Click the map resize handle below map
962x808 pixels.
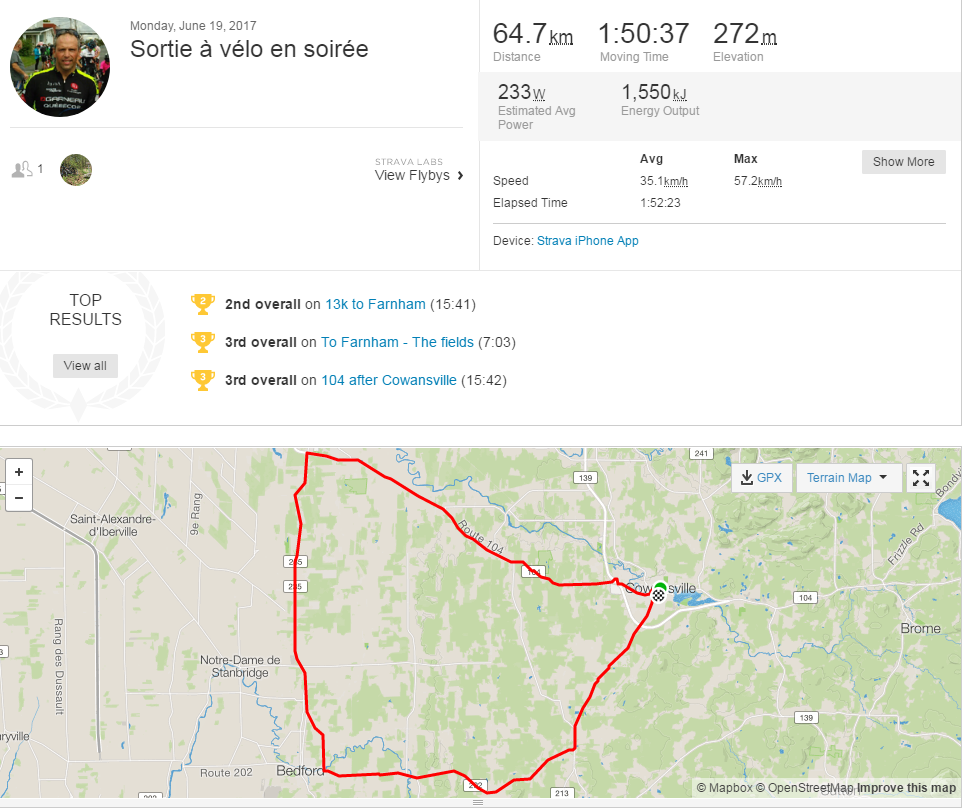point(478,802)
